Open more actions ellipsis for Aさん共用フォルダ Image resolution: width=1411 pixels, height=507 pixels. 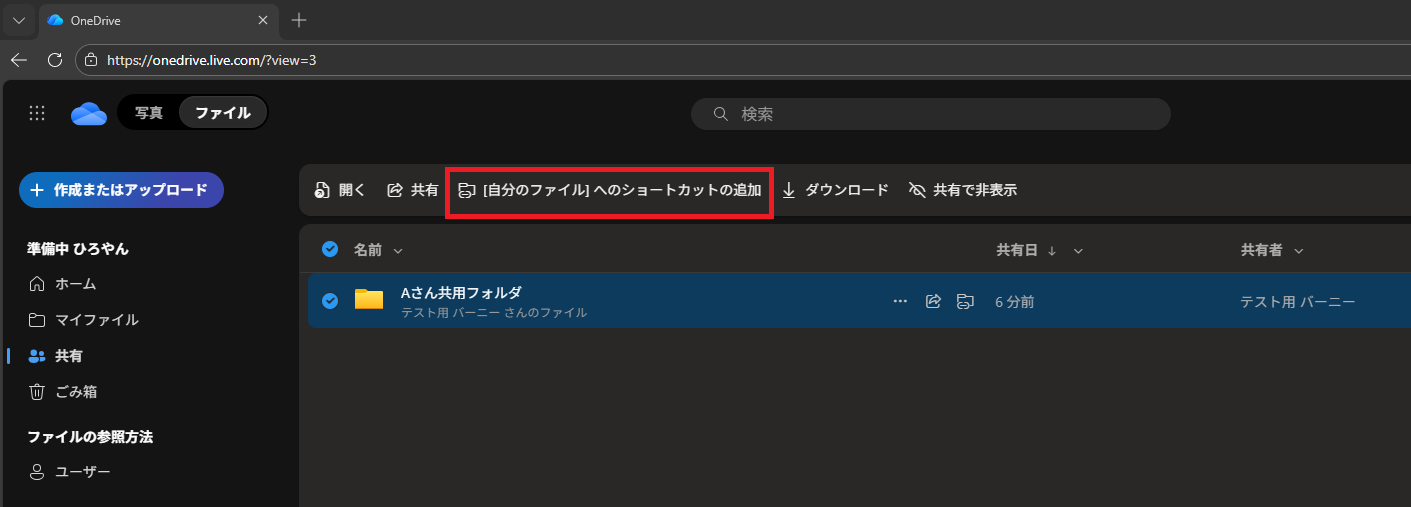click(x=900, y=301)
